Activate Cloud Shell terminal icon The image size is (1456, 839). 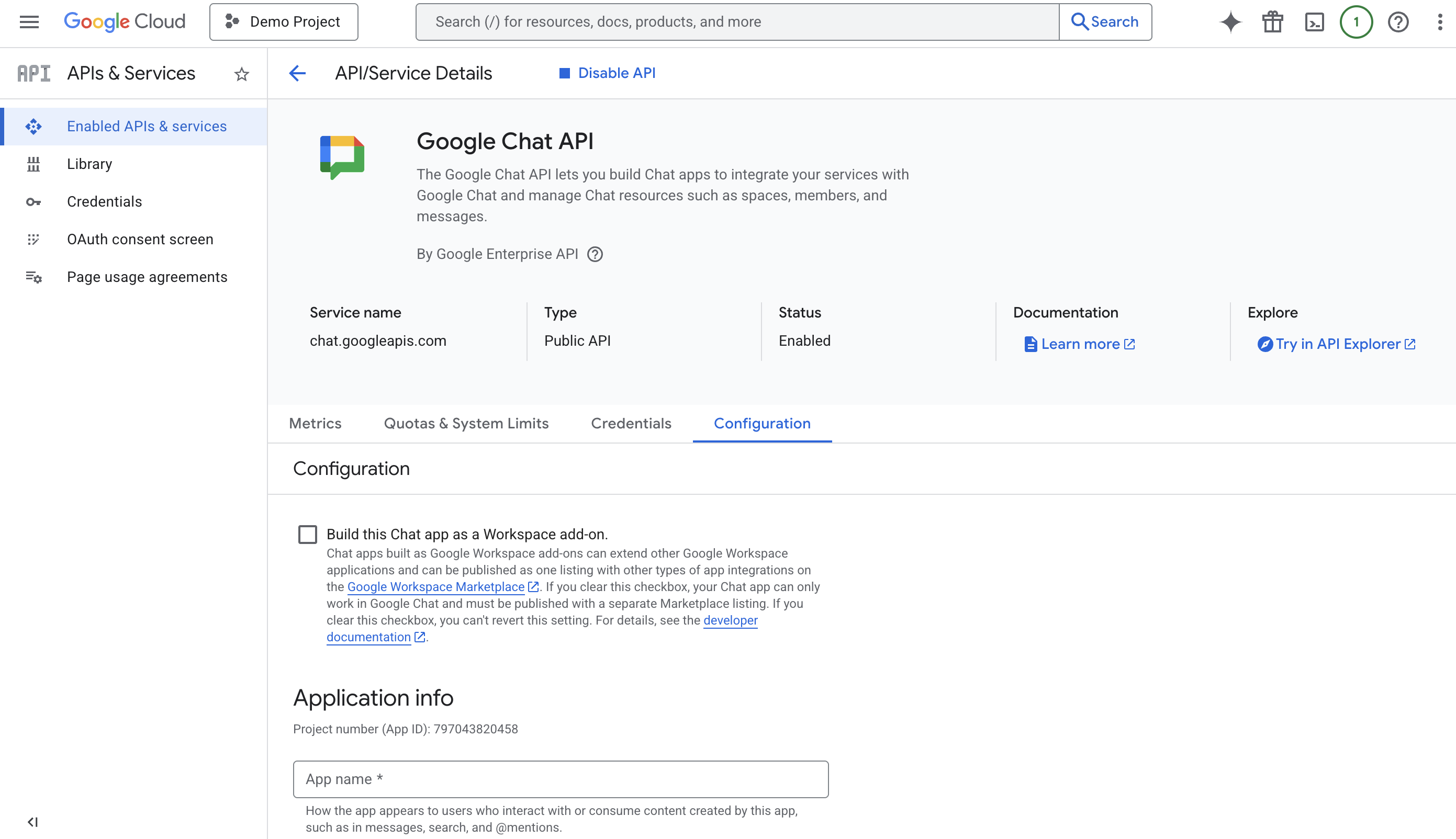[x=1314, y=22]
